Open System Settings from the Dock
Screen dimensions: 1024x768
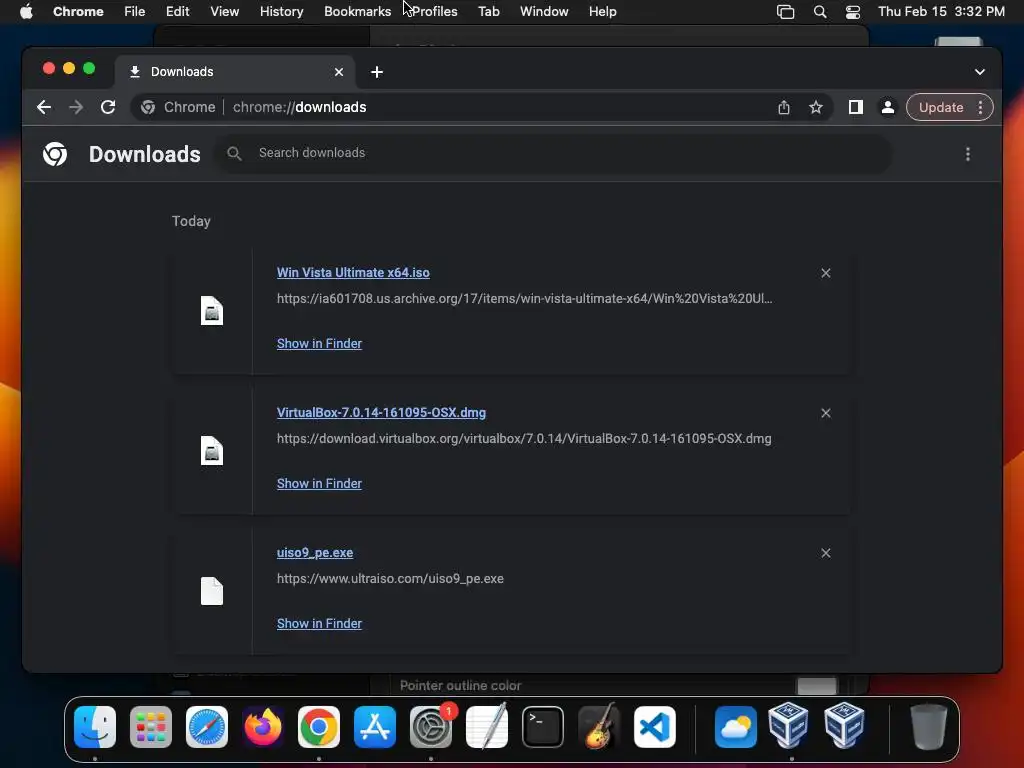[431, 727]
